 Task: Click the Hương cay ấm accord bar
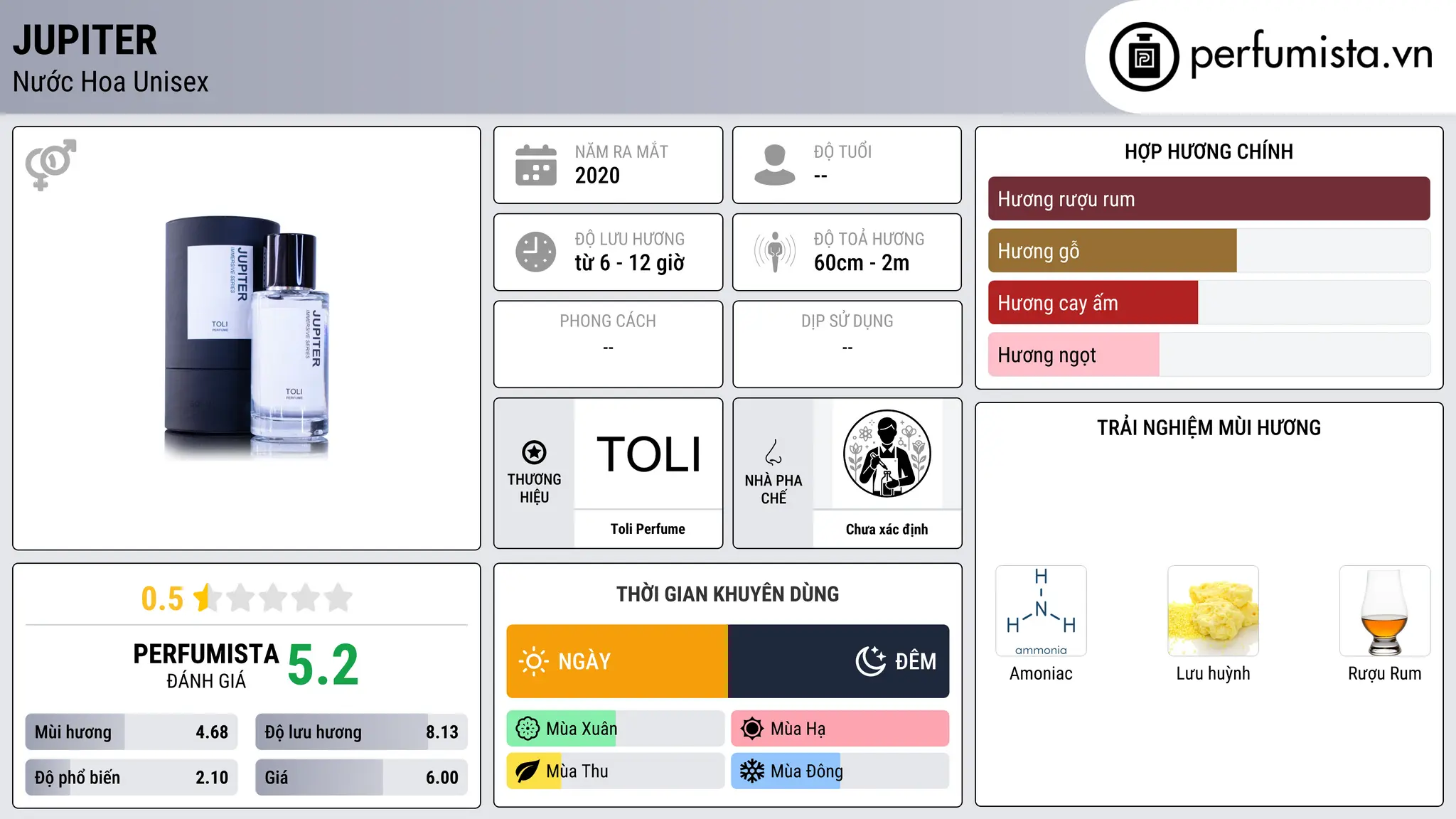click(x=1209, y=303)
